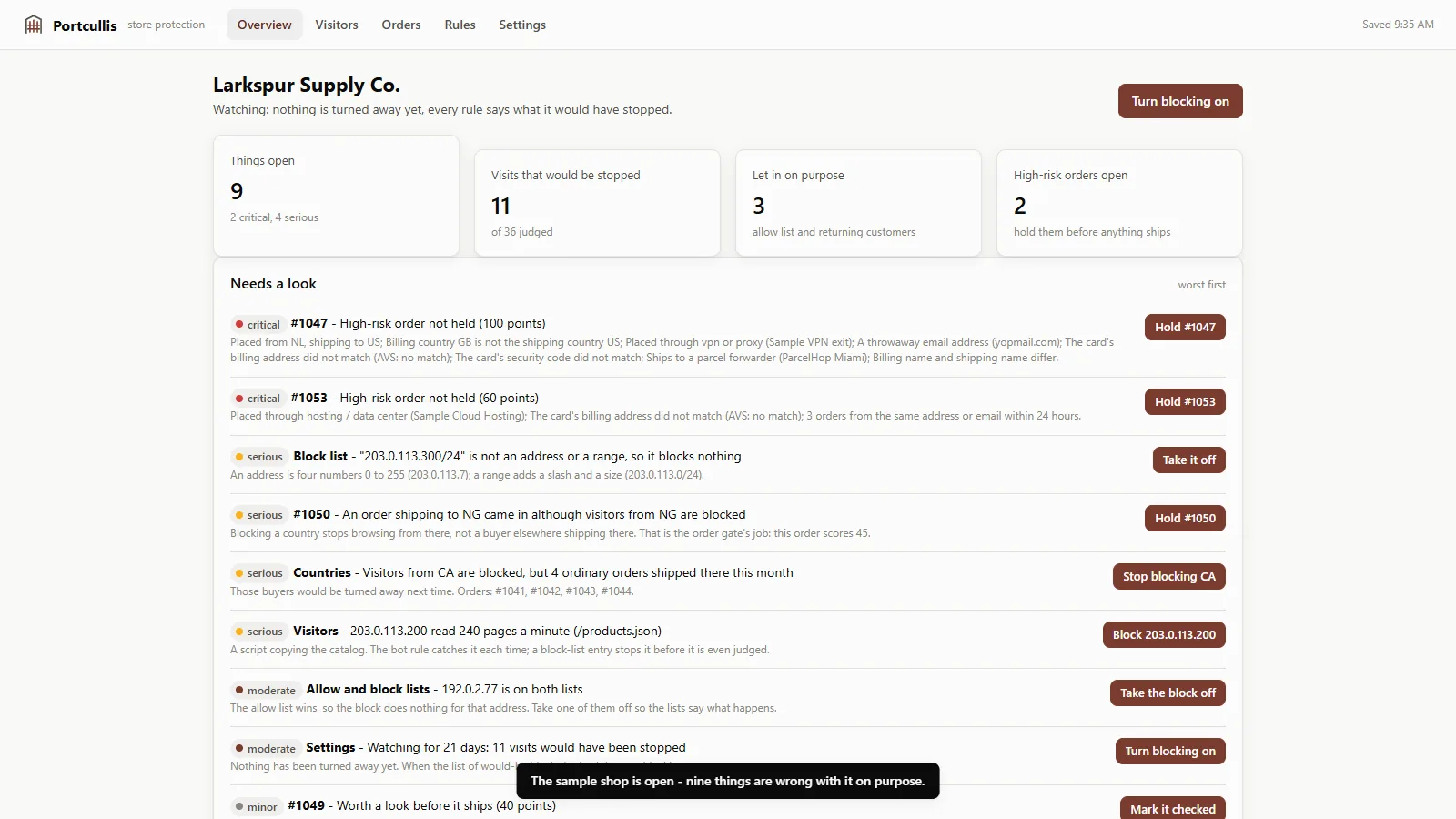Select the Things open summary card
Screen dimensions: 1456x819
tap(336, 196)
